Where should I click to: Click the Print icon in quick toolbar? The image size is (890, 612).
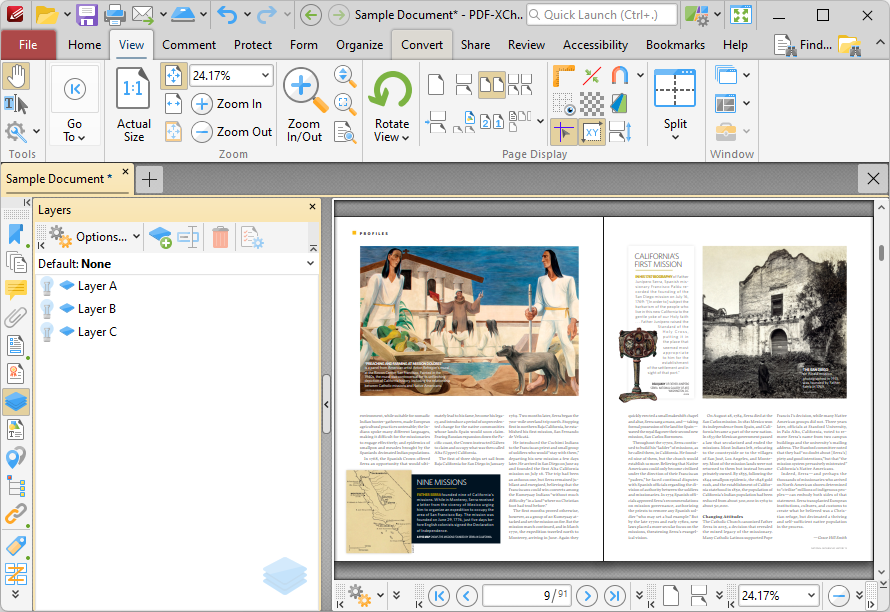click(115, 15)
